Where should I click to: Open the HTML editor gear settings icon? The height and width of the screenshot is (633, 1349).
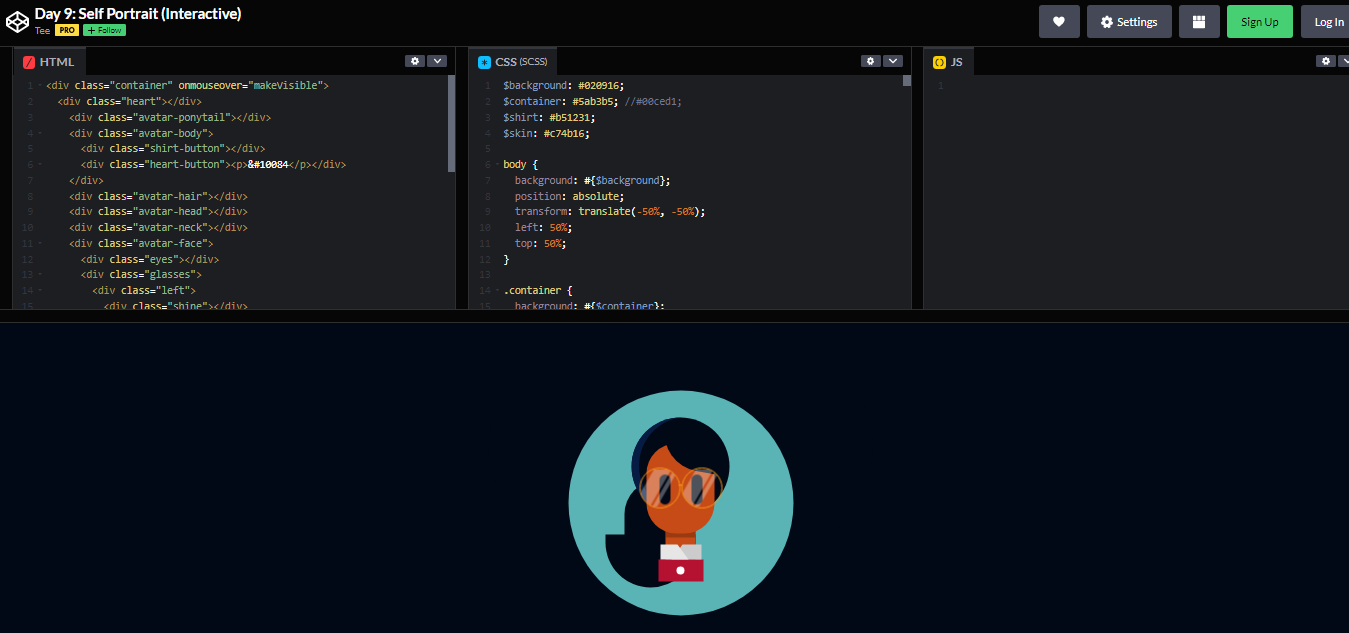pos(415,60)
